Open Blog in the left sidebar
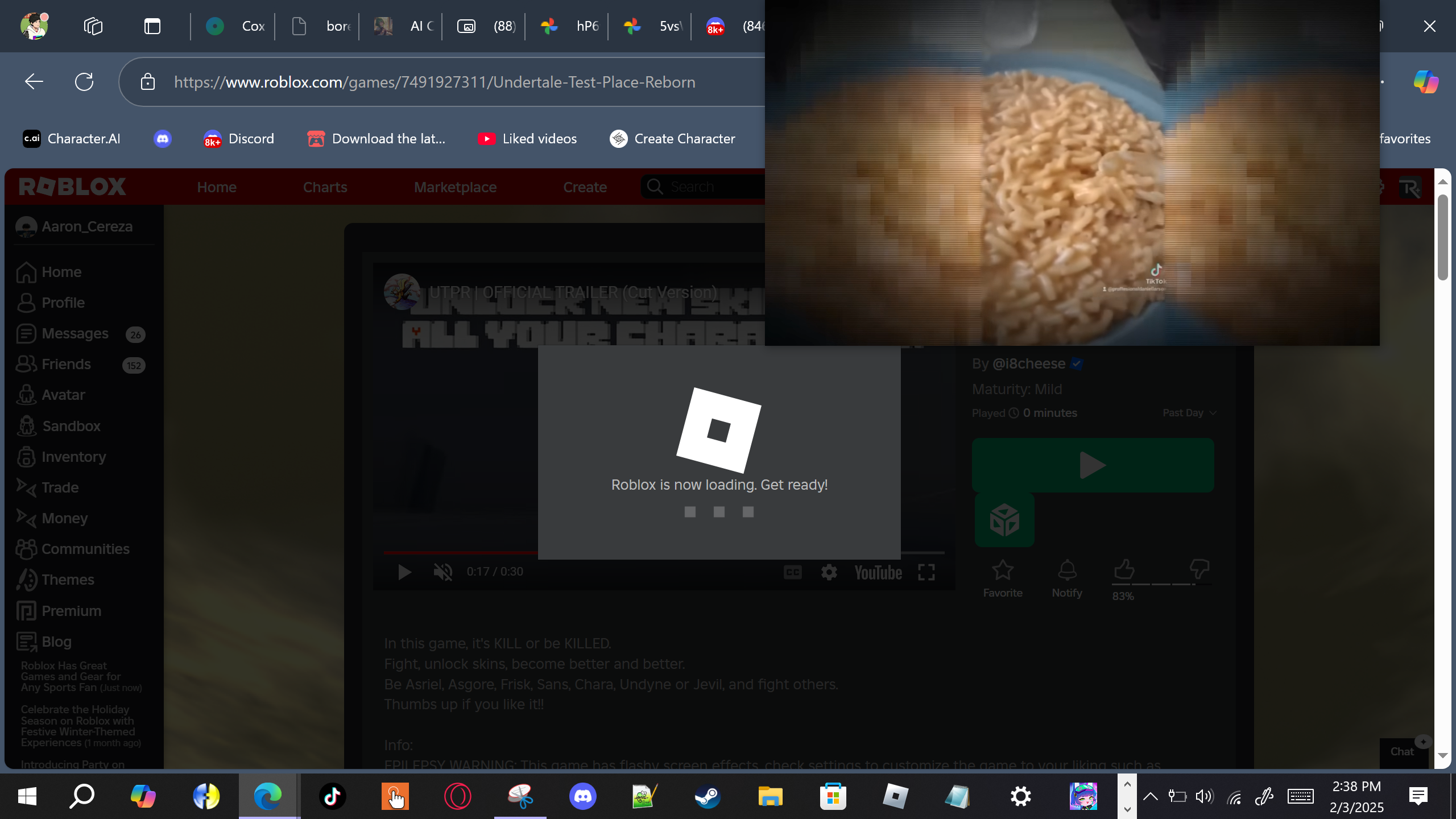 pyautogui.click(x=44, y=642)
